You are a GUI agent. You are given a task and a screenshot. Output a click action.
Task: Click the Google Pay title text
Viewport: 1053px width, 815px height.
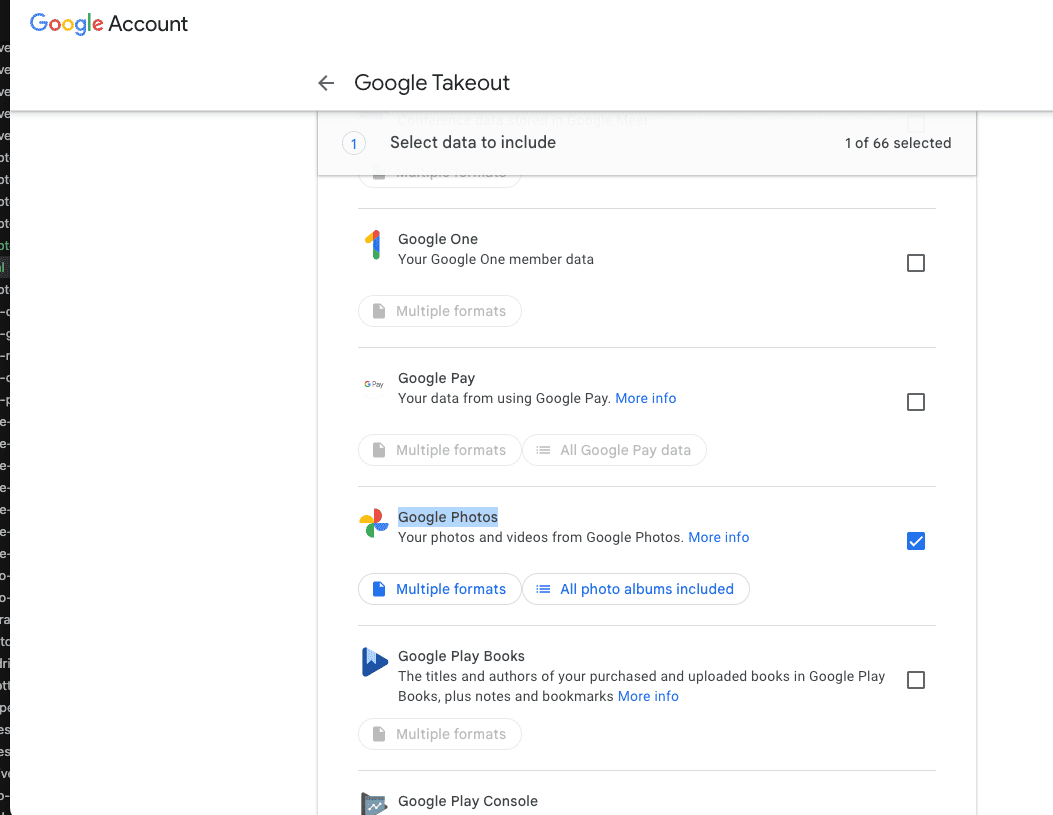(437, 378)
